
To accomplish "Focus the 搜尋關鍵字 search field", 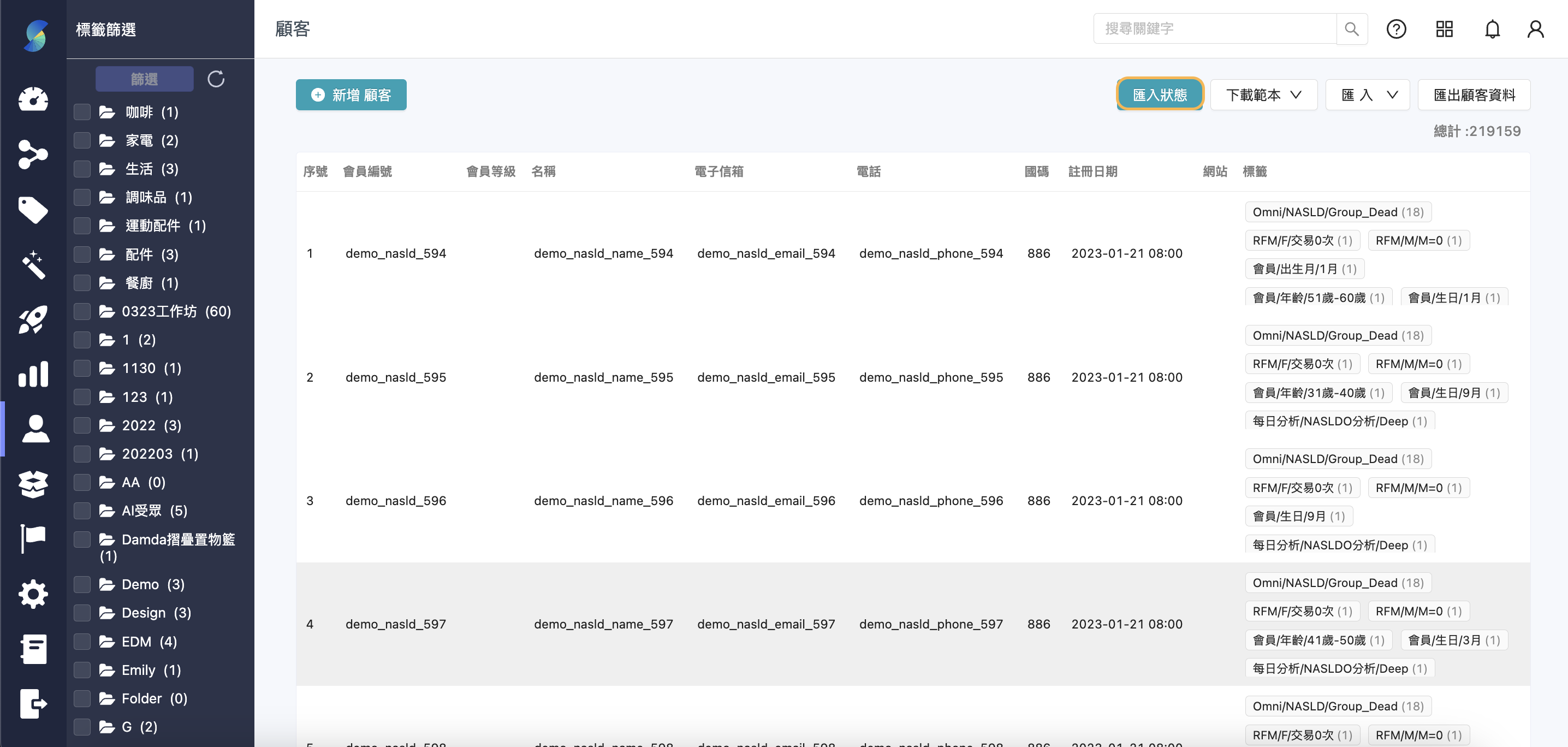I will [1214, 28].
